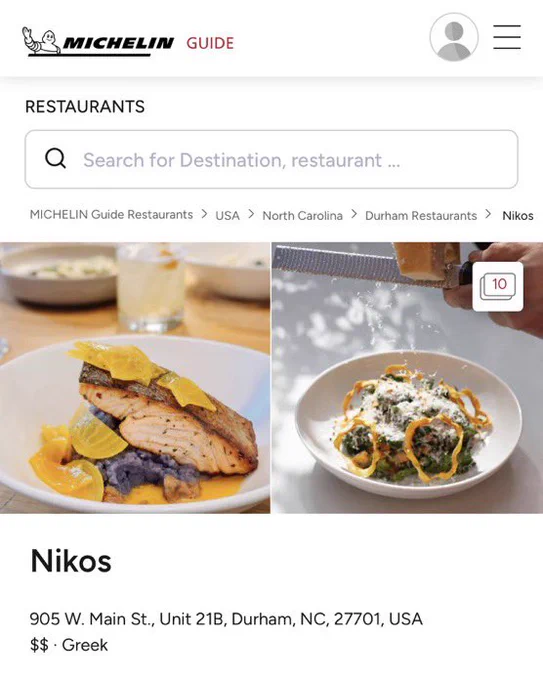Click the 905 W. Main St. address
Screen dimensions: 543x680
pyautogui.click(x=226, y=619)
